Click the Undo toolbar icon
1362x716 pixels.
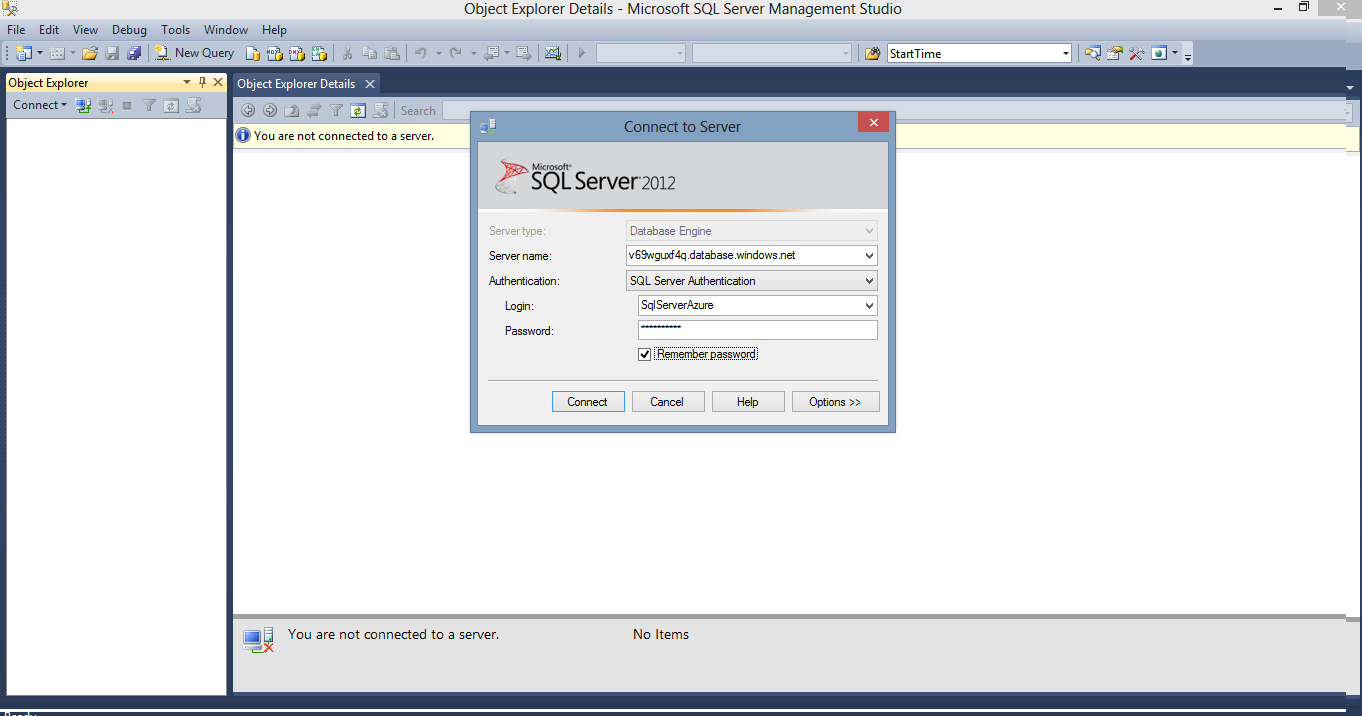[x=421, y=53]
